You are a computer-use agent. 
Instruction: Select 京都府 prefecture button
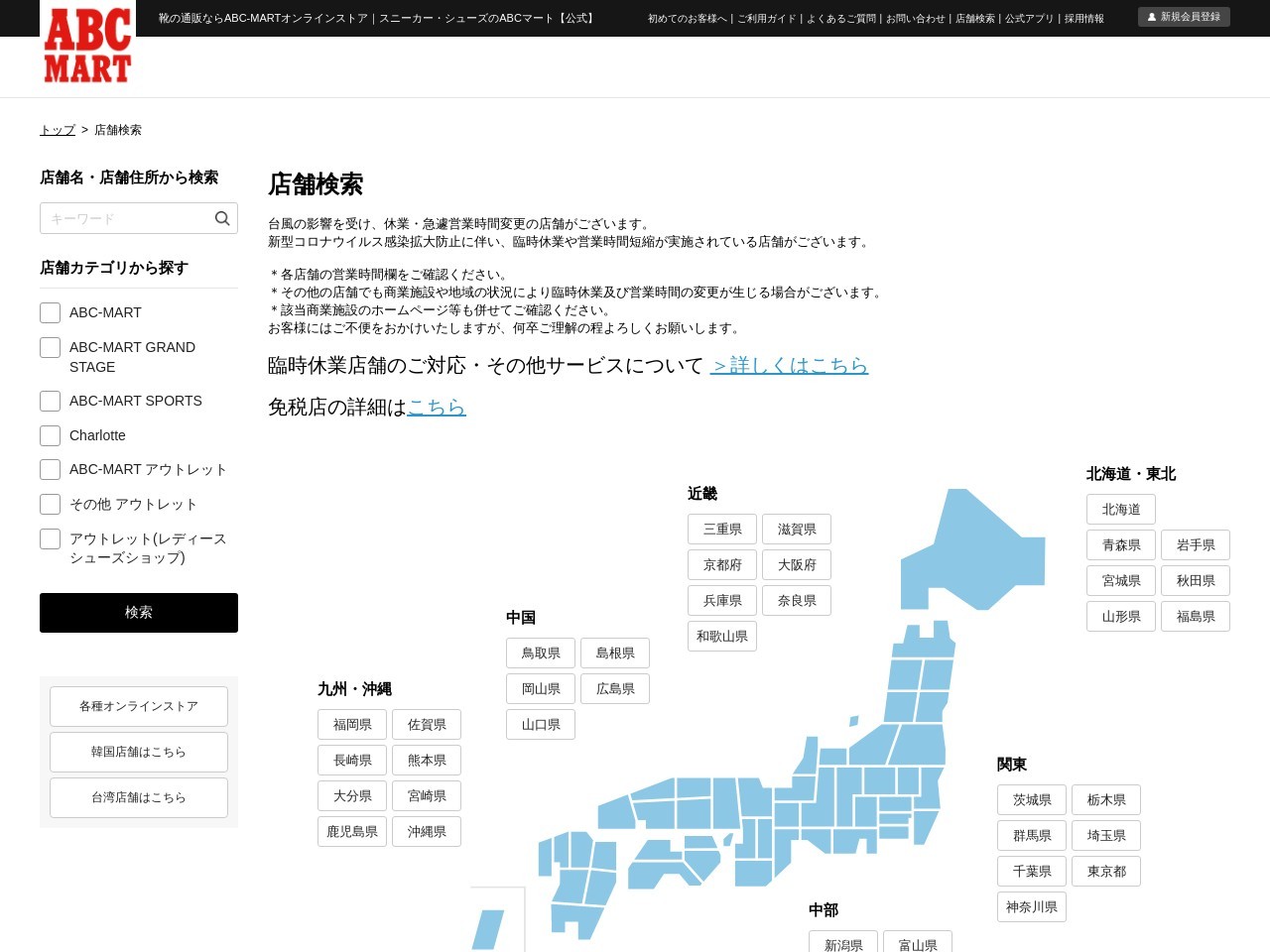(722, 565)
